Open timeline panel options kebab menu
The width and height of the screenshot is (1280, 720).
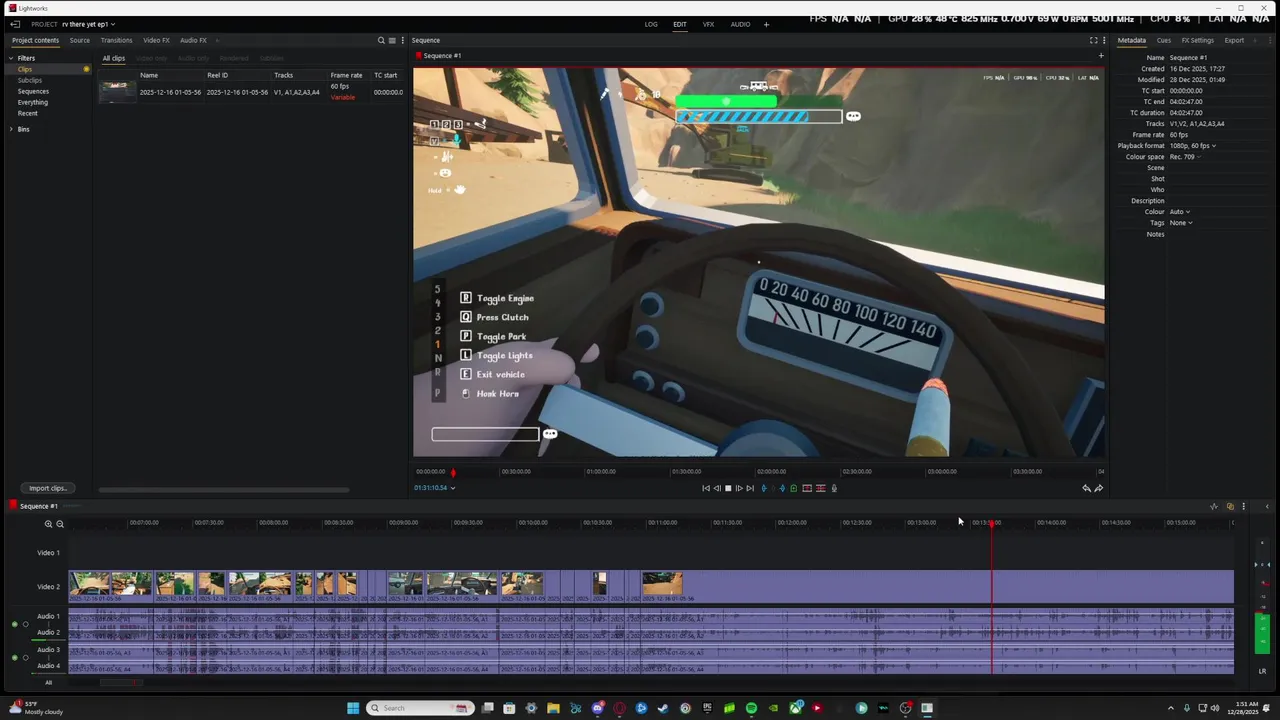1243,506
